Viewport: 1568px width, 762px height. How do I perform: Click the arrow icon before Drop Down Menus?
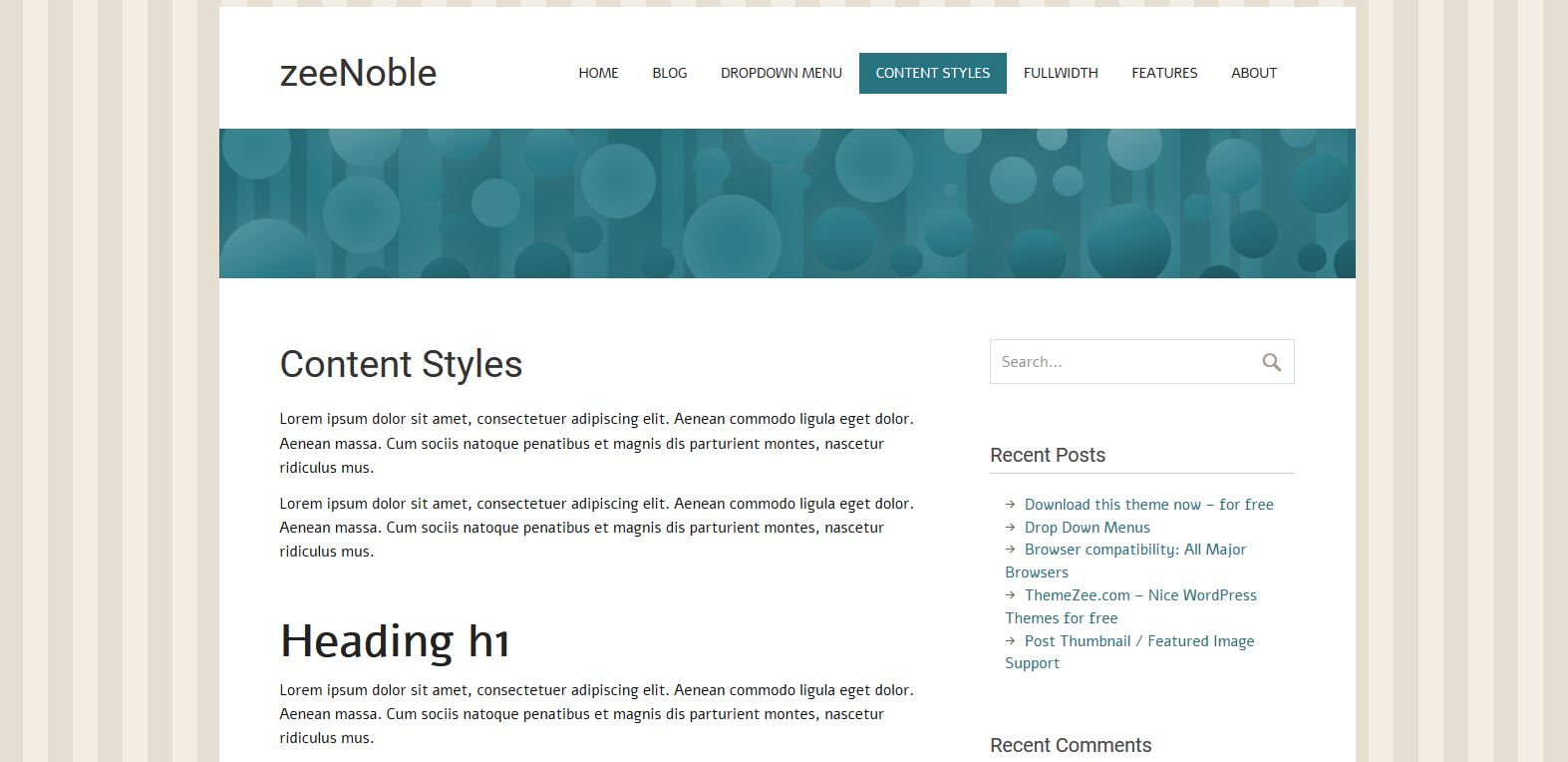click(1010, 528)
